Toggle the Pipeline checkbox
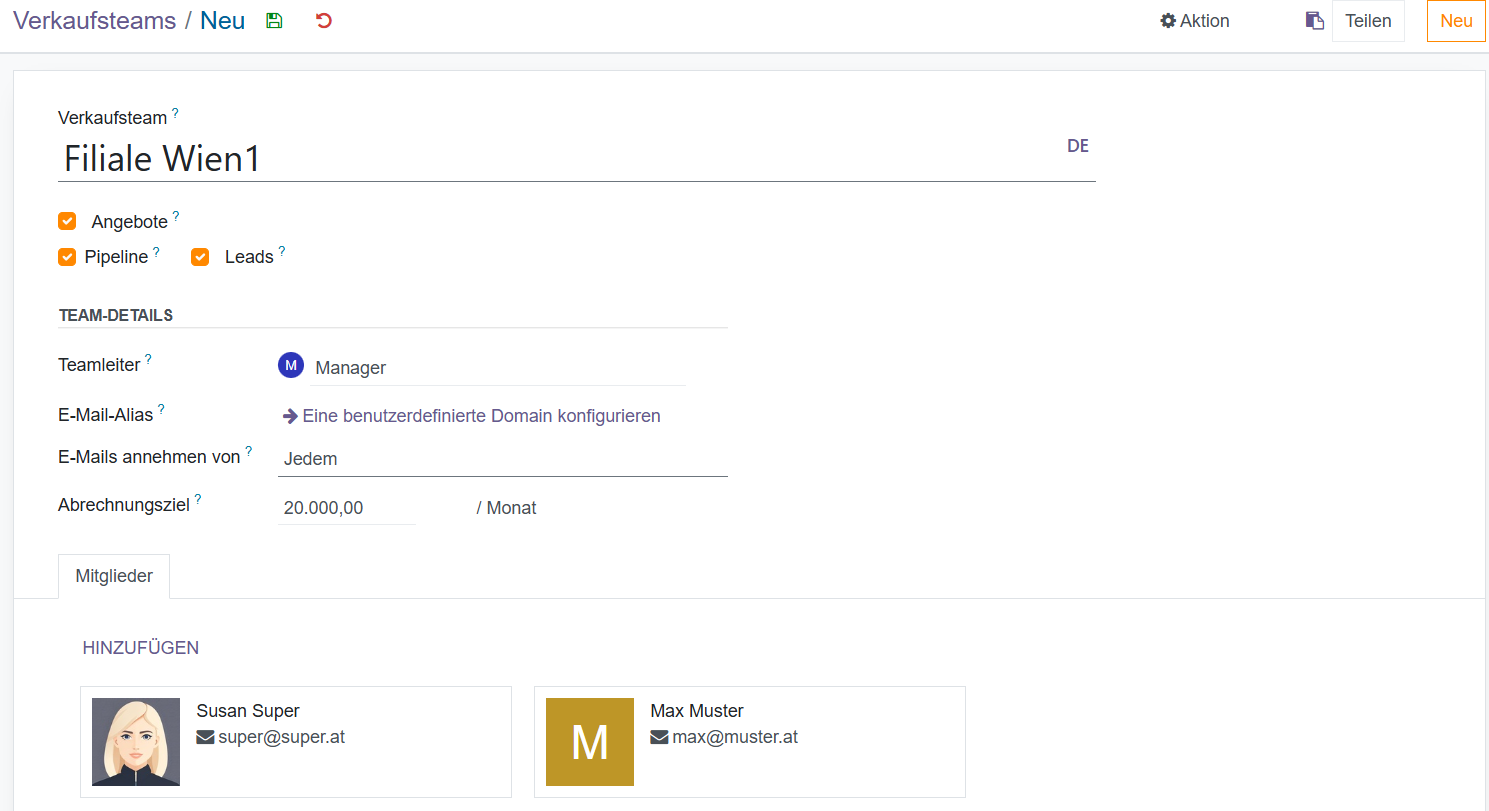Image resolution: width=1489 pixels, height=811 pixels. [67, 257]
